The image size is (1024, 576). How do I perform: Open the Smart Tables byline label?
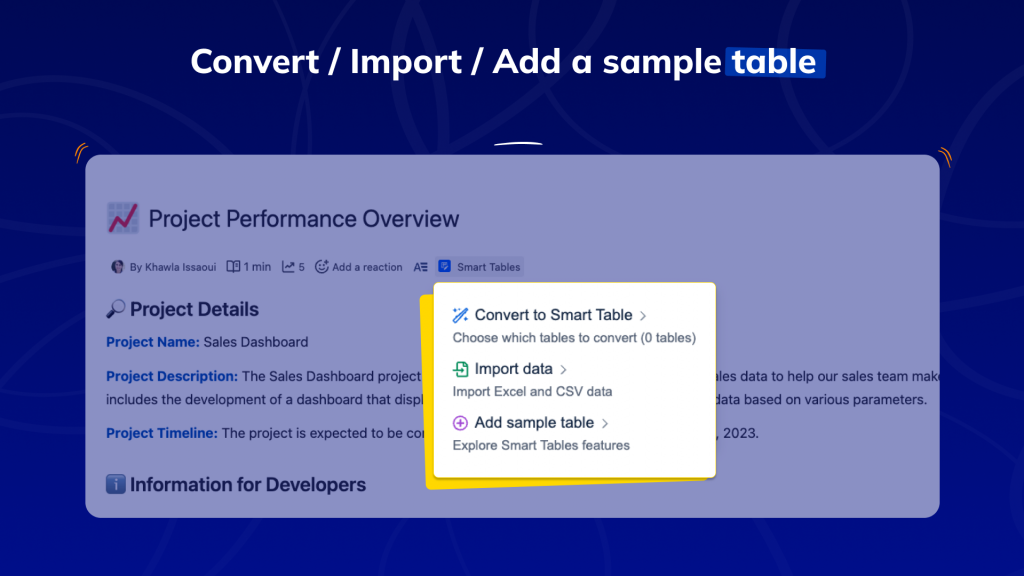pyautogui.click(x=488, y=267)
